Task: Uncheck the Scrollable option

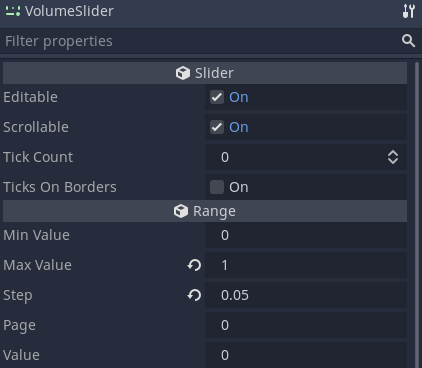Action: (x=217, y=127)
